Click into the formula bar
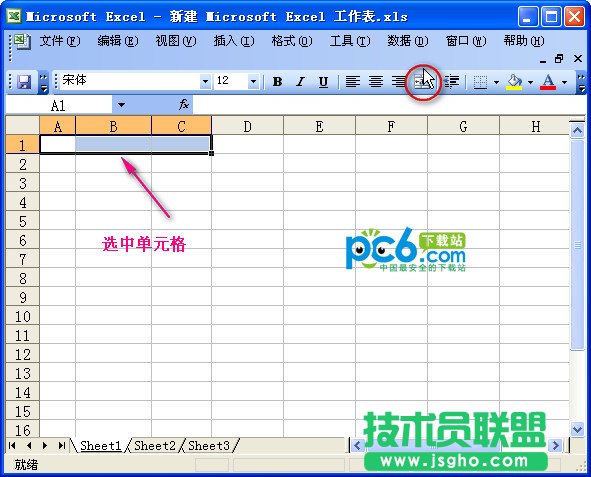 pyautogui.click(x=388, y=105)
